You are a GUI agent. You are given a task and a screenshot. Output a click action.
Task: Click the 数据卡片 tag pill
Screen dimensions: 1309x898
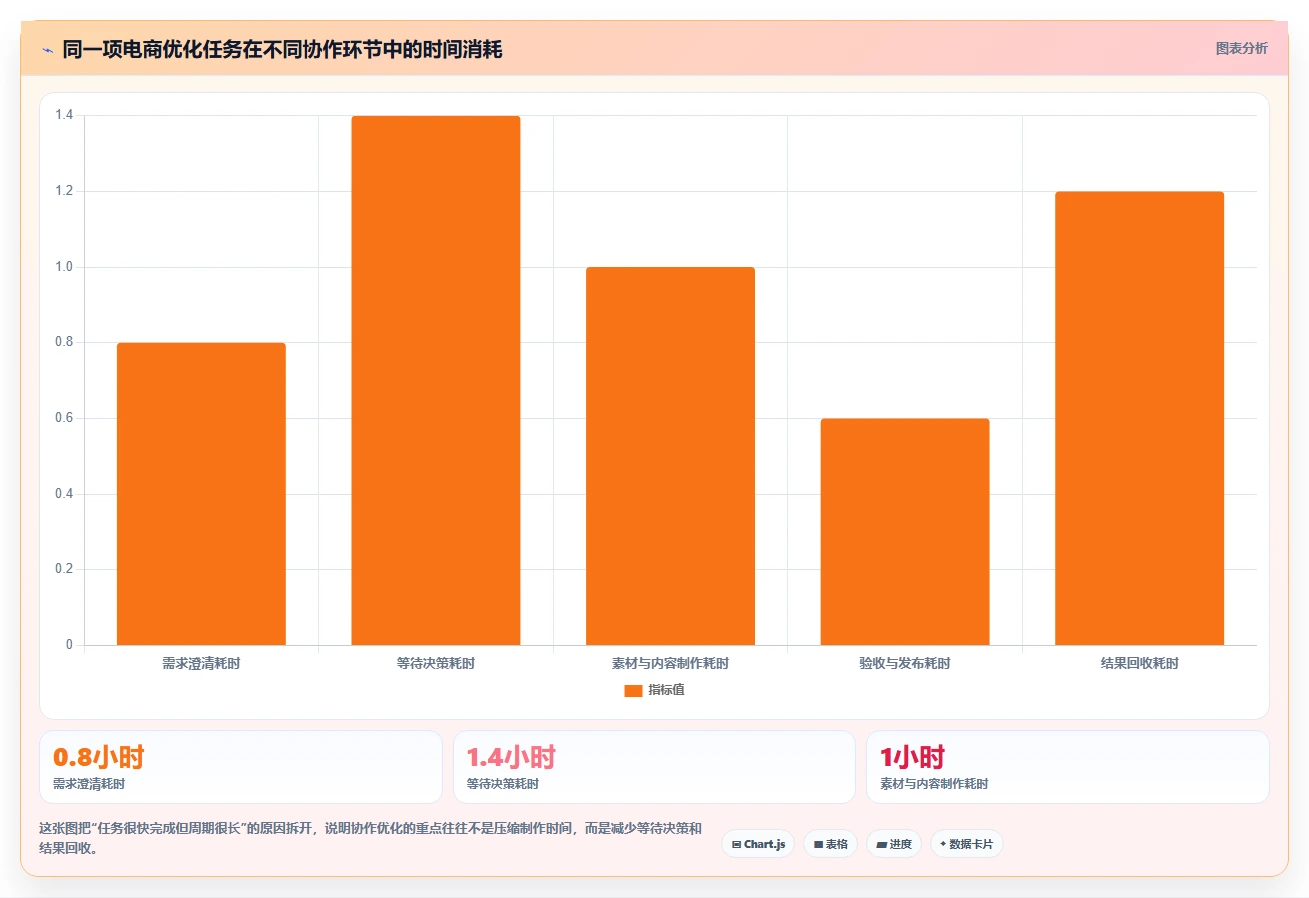pyautogui.click(x=966, y=844)
